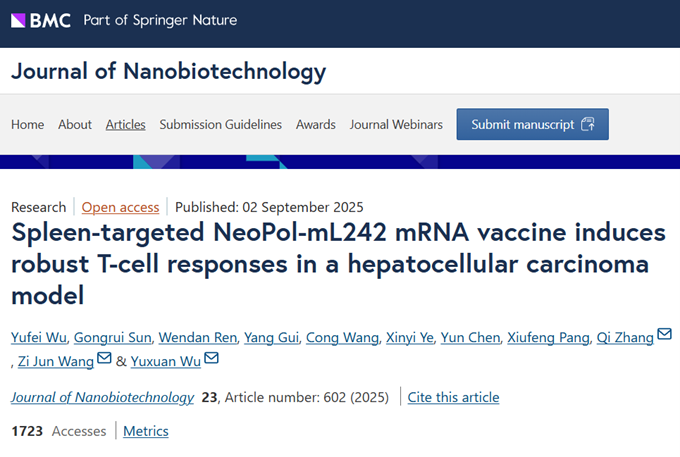
Task: Open the article Metrics link
Action: (x=146, y=431)
